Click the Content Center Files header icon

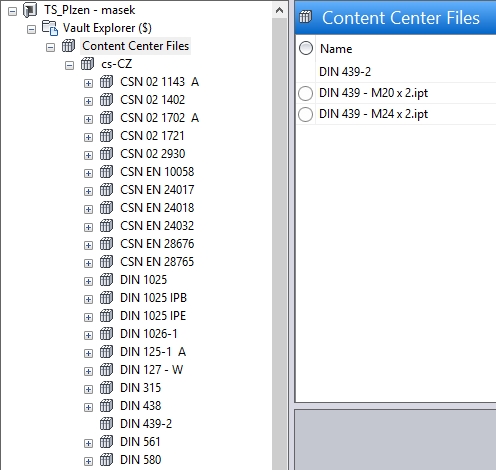tap(305, 17)
